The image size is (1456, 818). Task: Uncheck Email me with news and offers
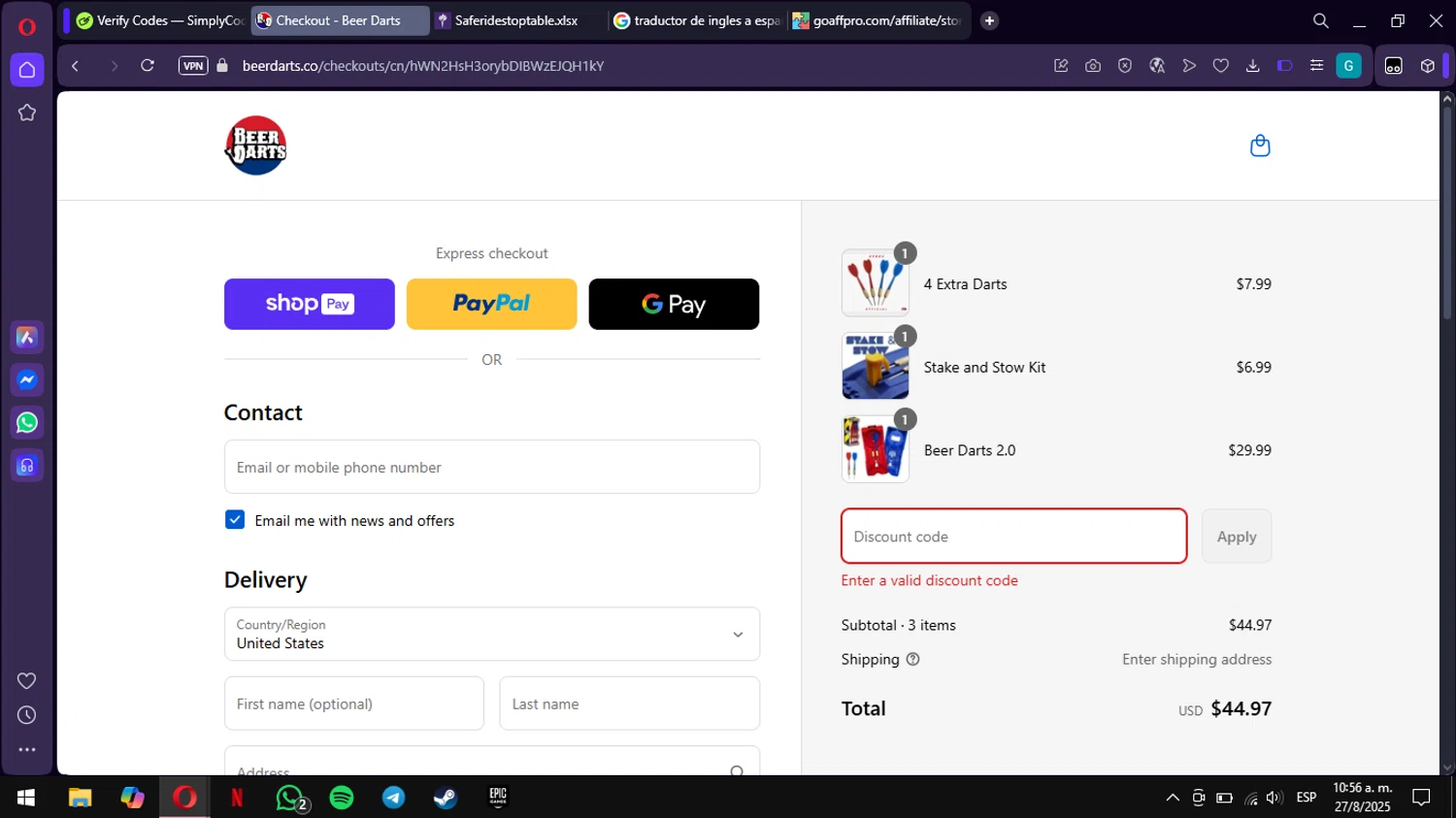click(235, 520)
